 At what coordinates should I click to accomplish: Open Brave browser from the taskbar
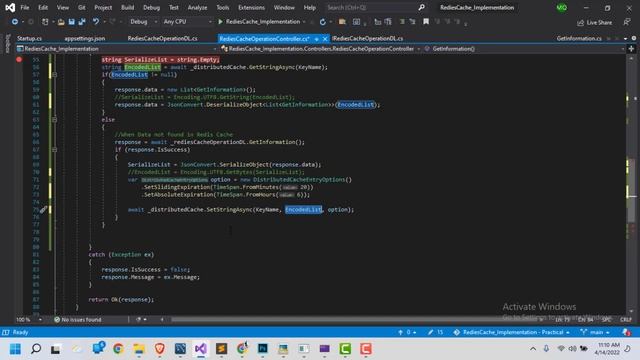tap(160, 349)
